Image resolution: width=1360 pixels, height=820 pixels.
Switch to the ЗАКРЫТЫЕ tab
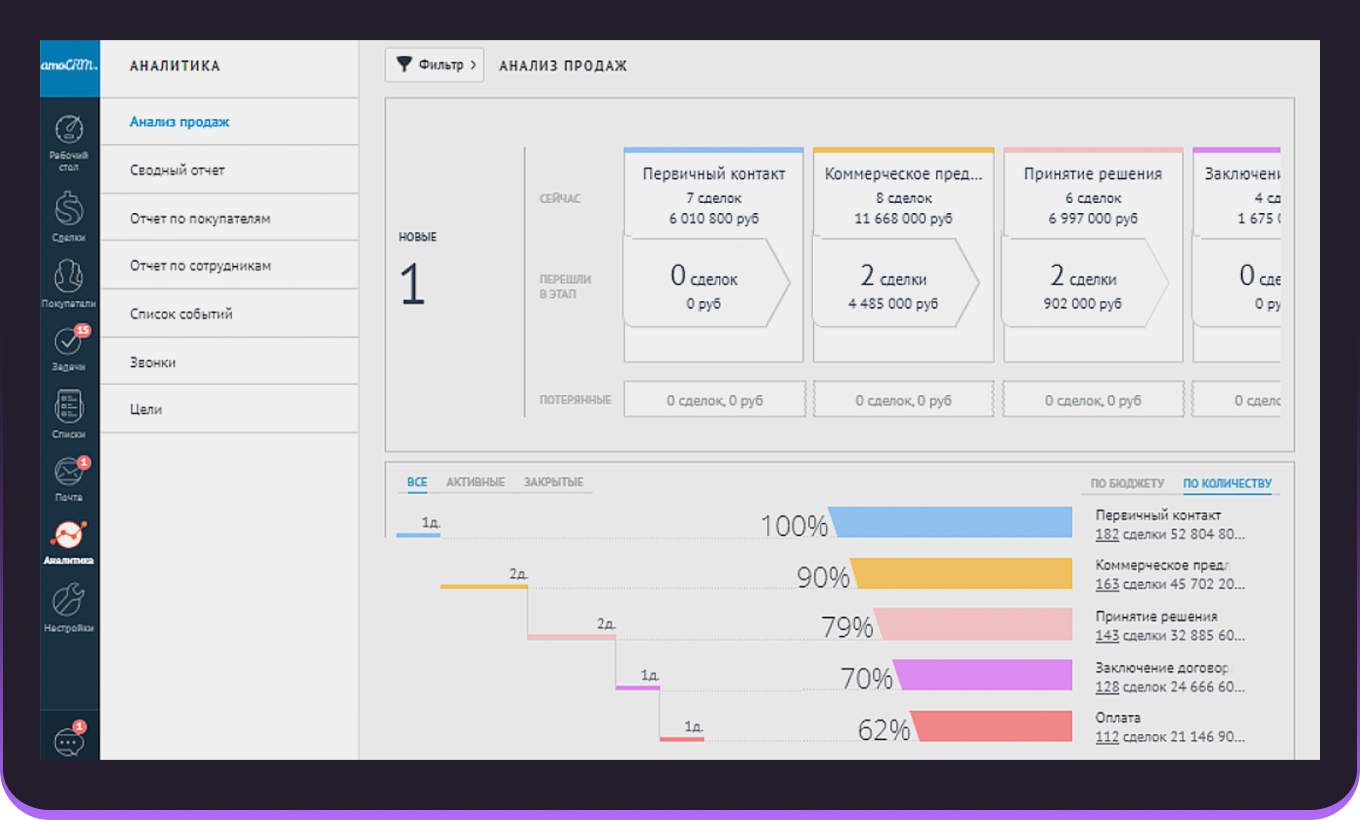click(553, 482)
